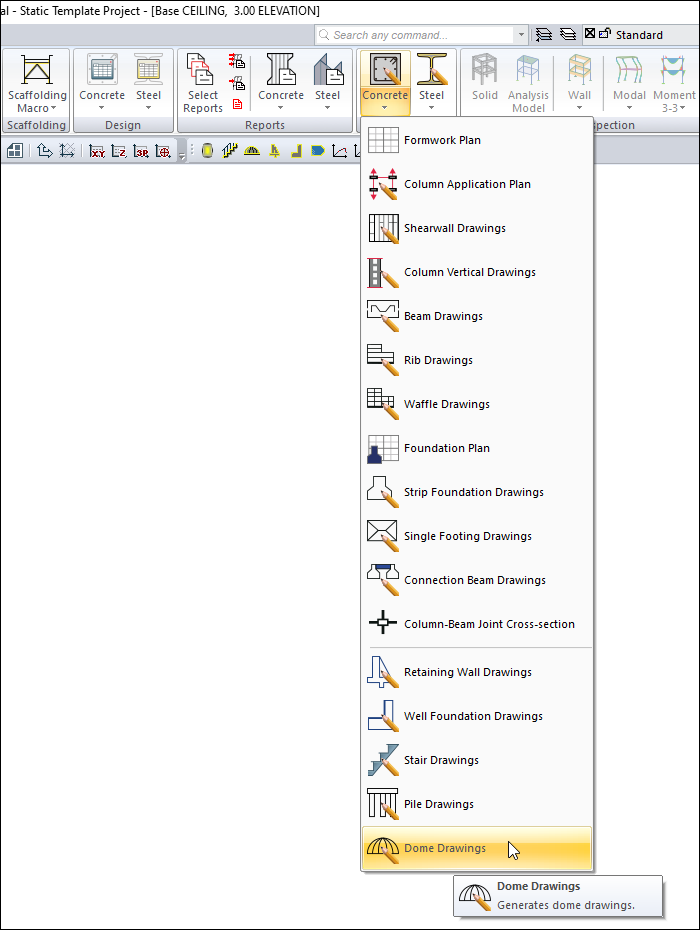Click the middle small red report icon
Screen dimensions: 700x930
point(237,82)
